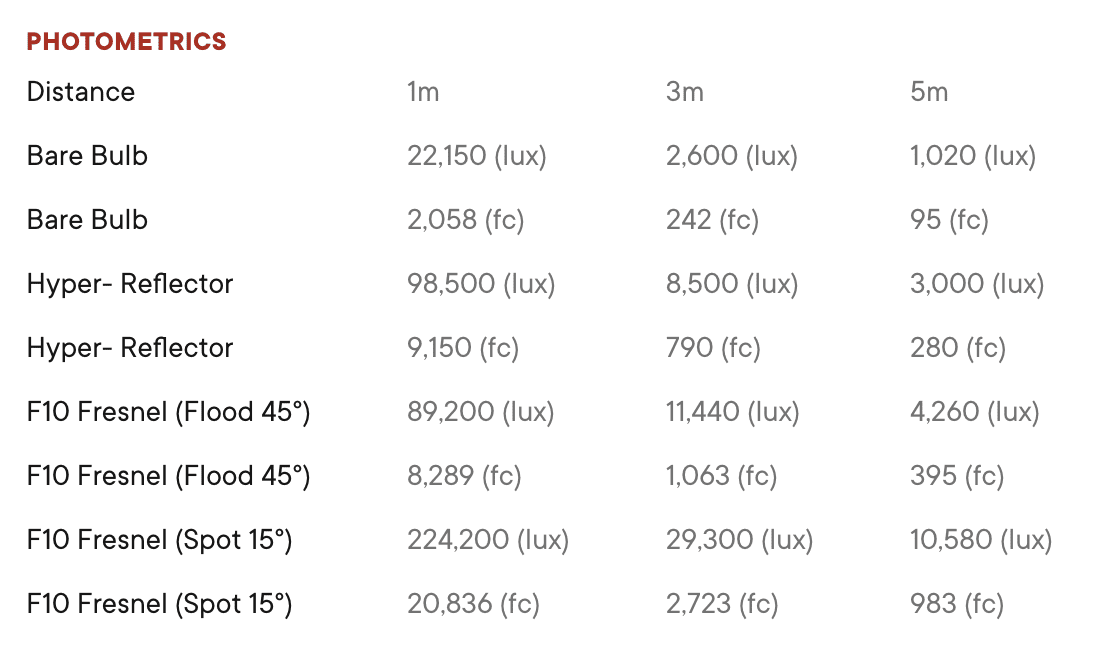Viewport: 1110px width, 668px height.
Task: Select the Hyper- Reflector lux row label
Action: (x=130, y=284)
